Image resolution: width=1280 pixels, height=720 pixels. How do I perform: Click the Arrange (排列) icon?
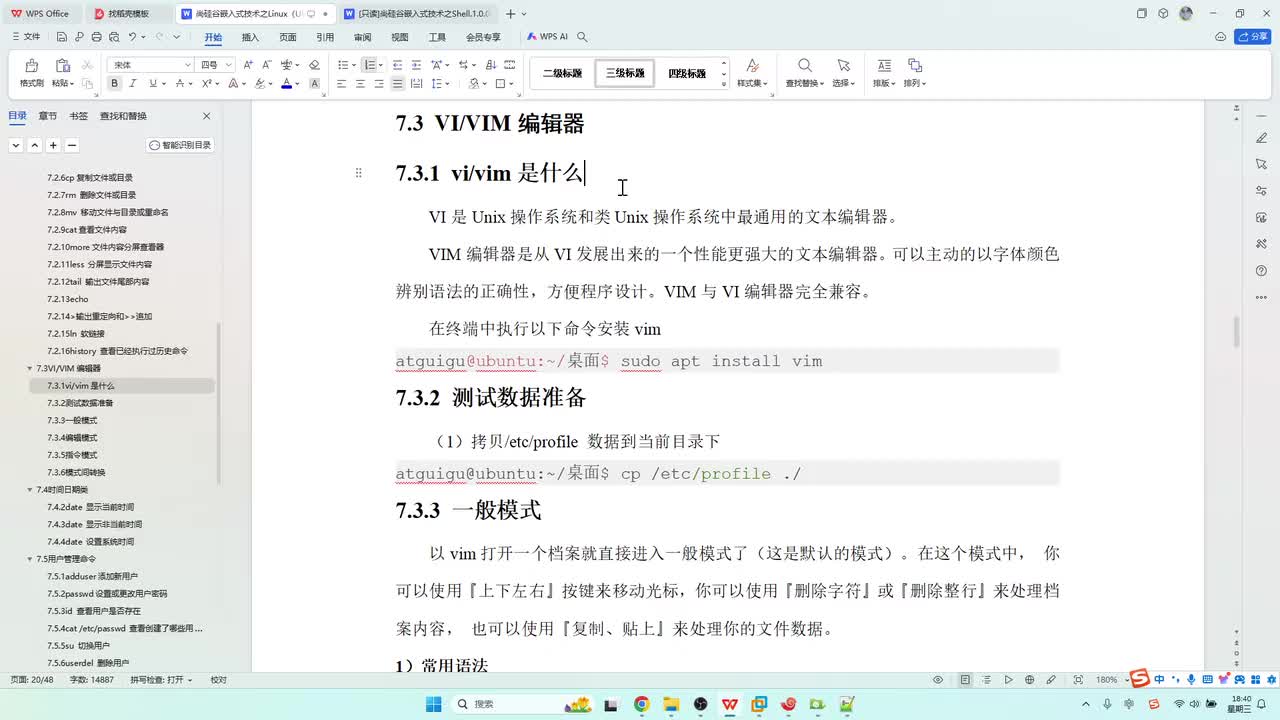click(x=914, y=66)
